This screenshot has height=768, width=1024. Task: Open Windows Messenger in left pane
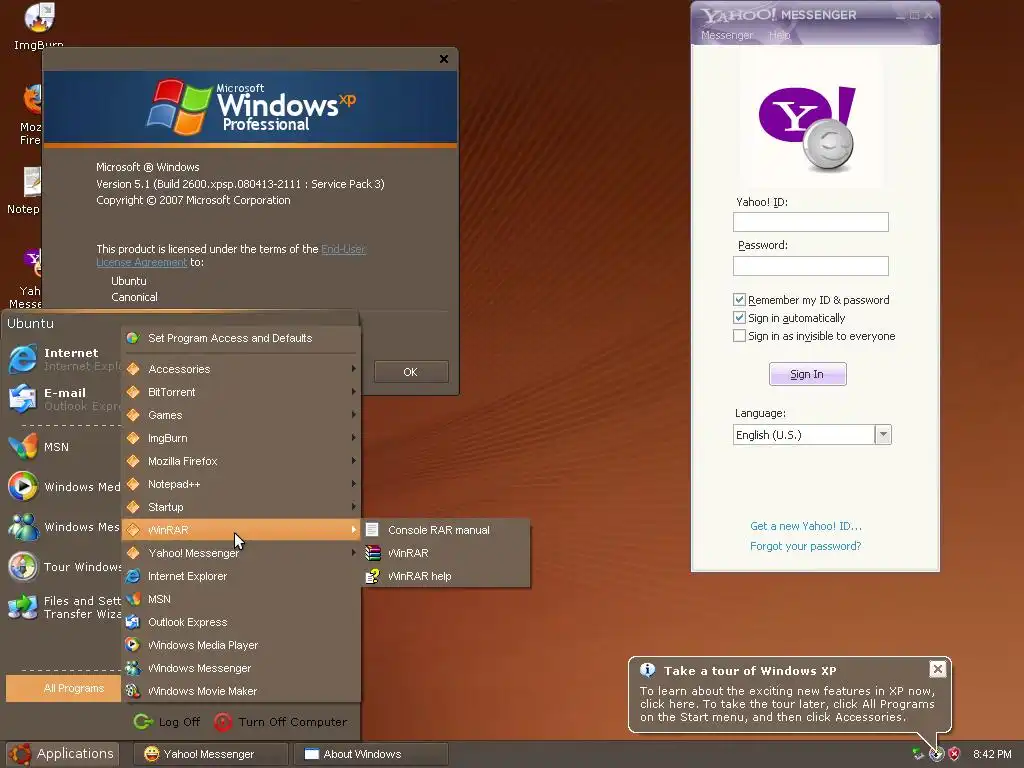coord(23,527)
